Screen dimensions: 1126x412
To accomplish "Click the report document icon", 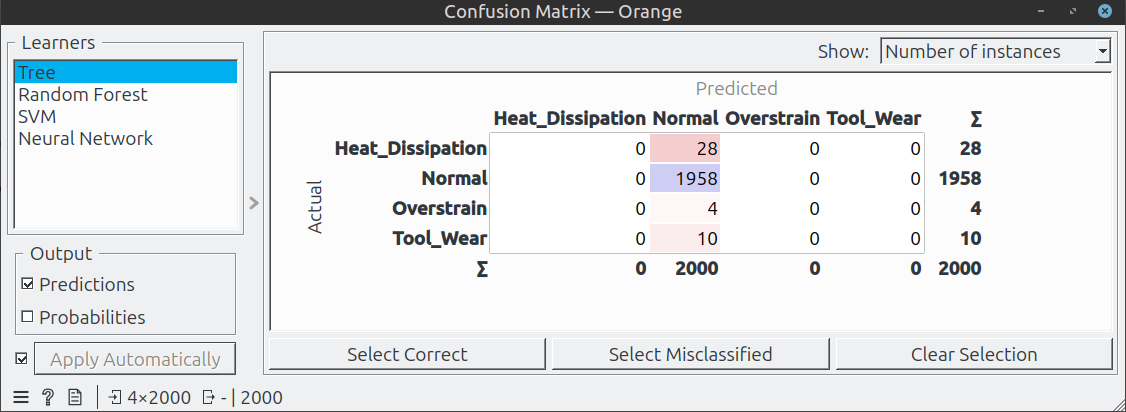I will point(75,397).
